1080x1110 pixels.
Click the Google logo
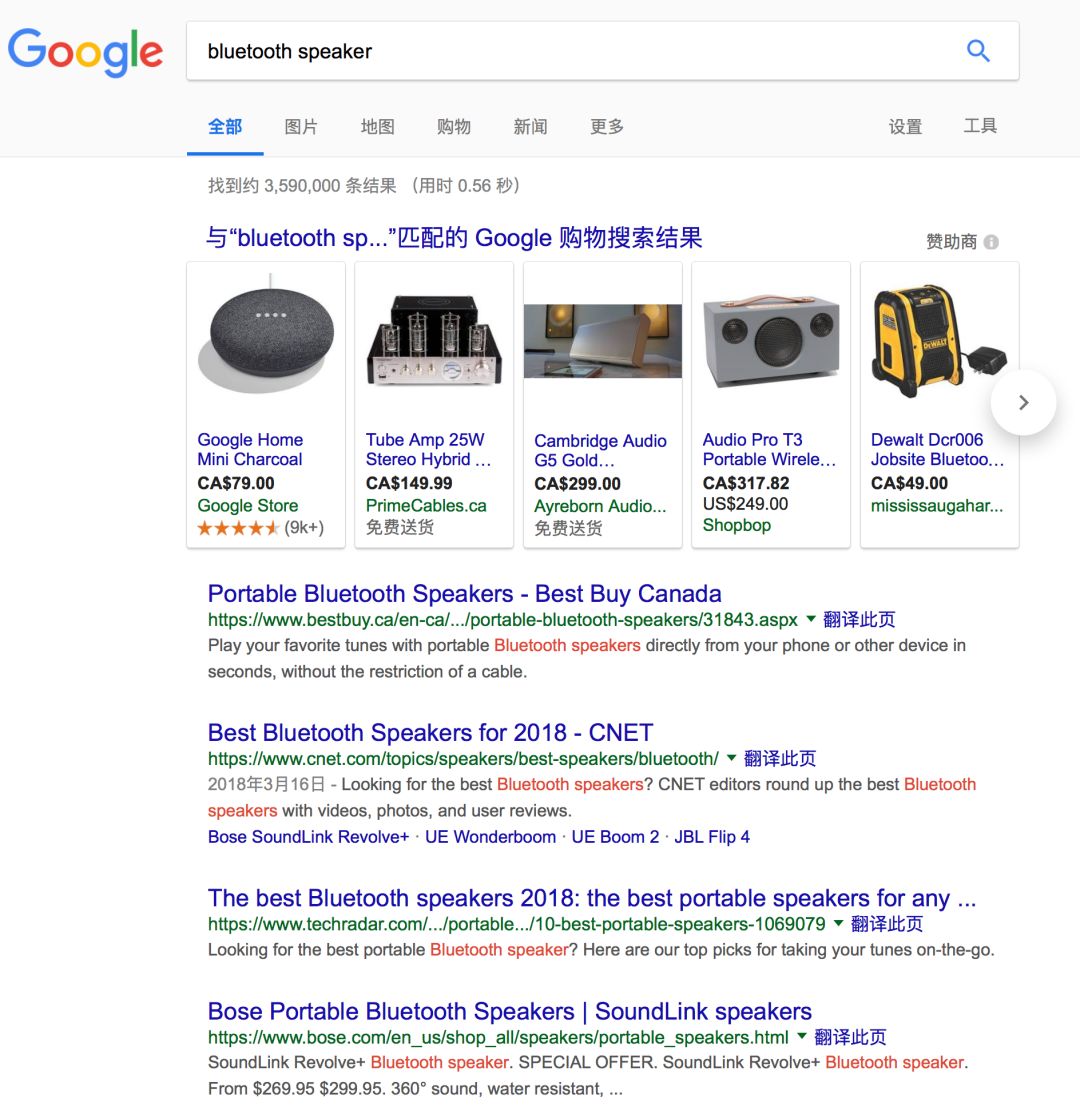click(x=85, y=52)
